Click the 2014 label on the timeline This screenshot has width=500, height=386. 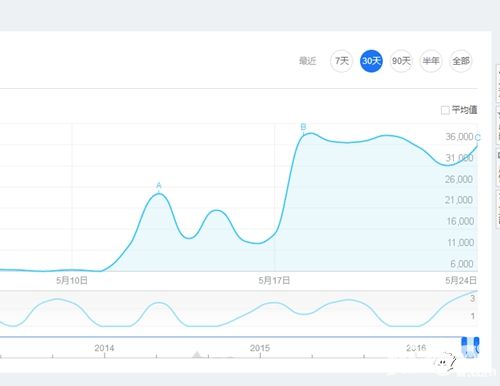[104, 348]
